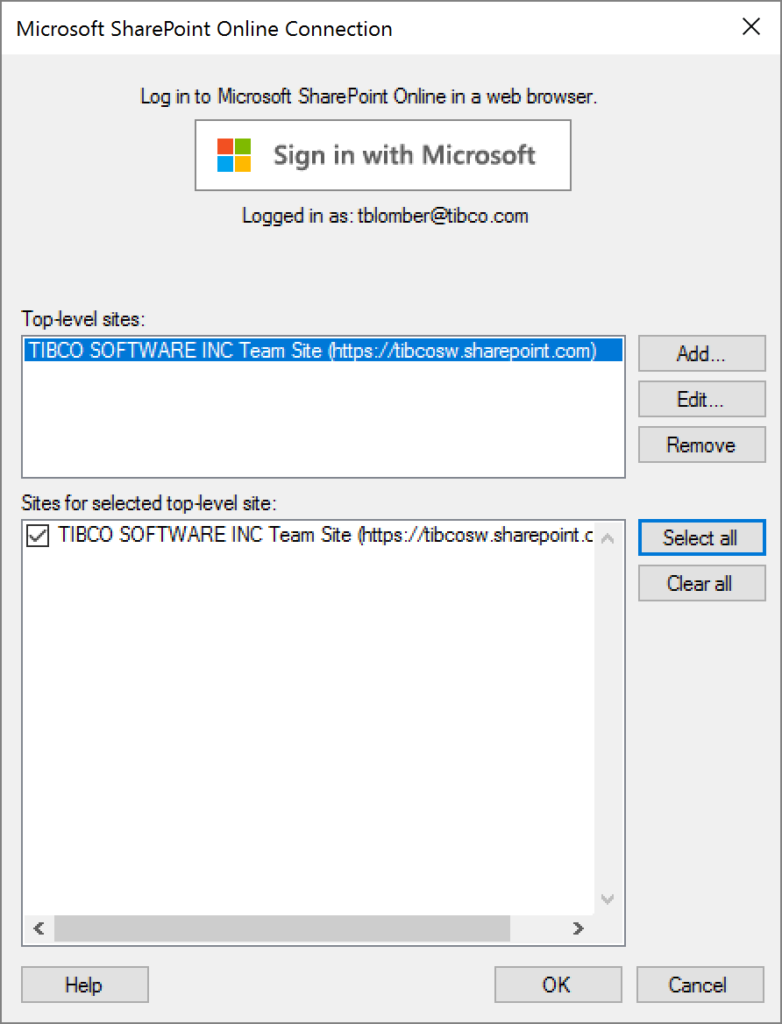The height and width of the screenshot is (1024, 782).
Task: Click Sign in with Microsoft button
Action: (x=383, y=155)
